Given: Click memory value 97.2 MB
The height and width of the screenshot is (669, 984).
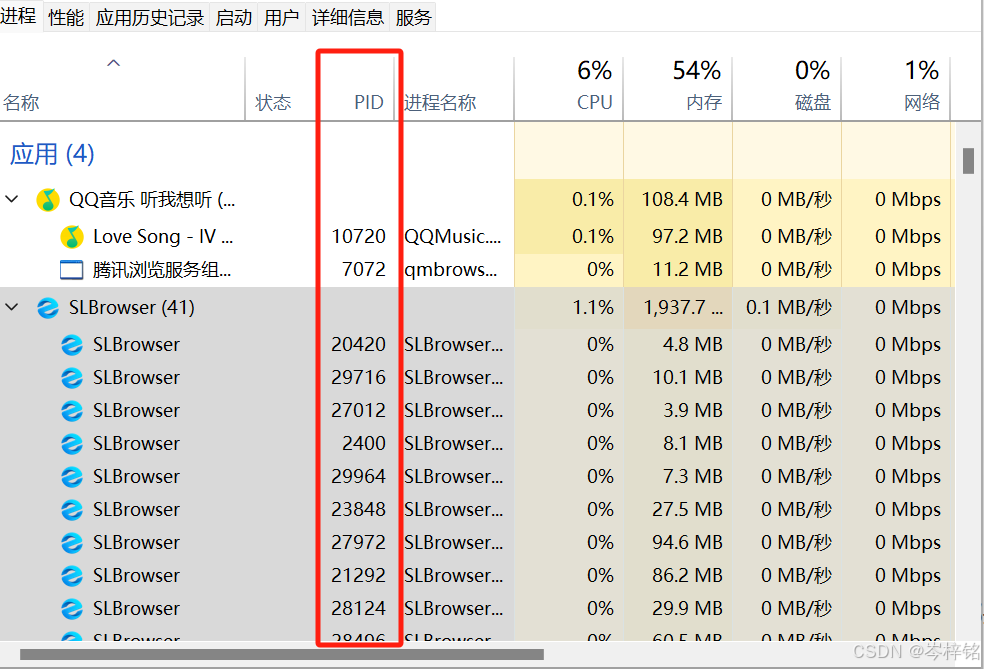Looking at the screenshot, I should [687, 237].
